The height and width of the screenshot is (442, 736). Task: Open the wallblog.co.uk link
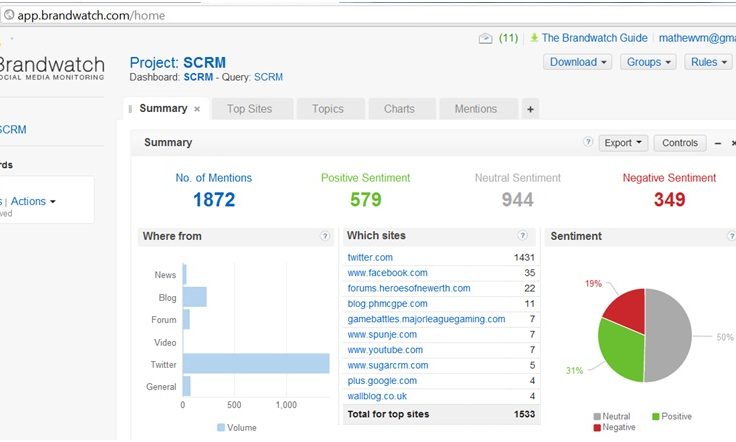(377, 396)
